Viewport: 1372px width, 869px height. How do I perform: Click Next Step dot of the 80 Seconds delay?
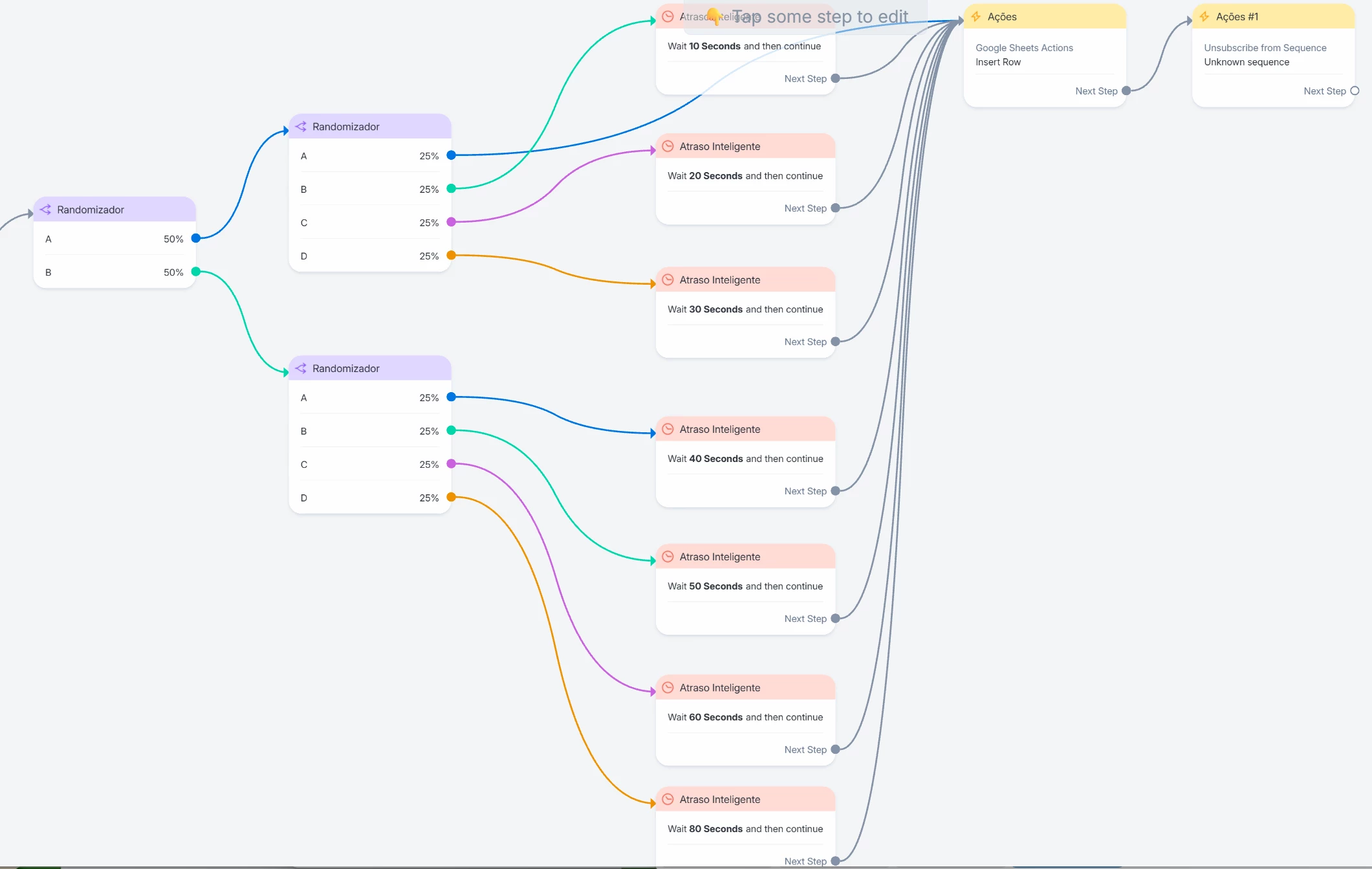tap(836, 861)
